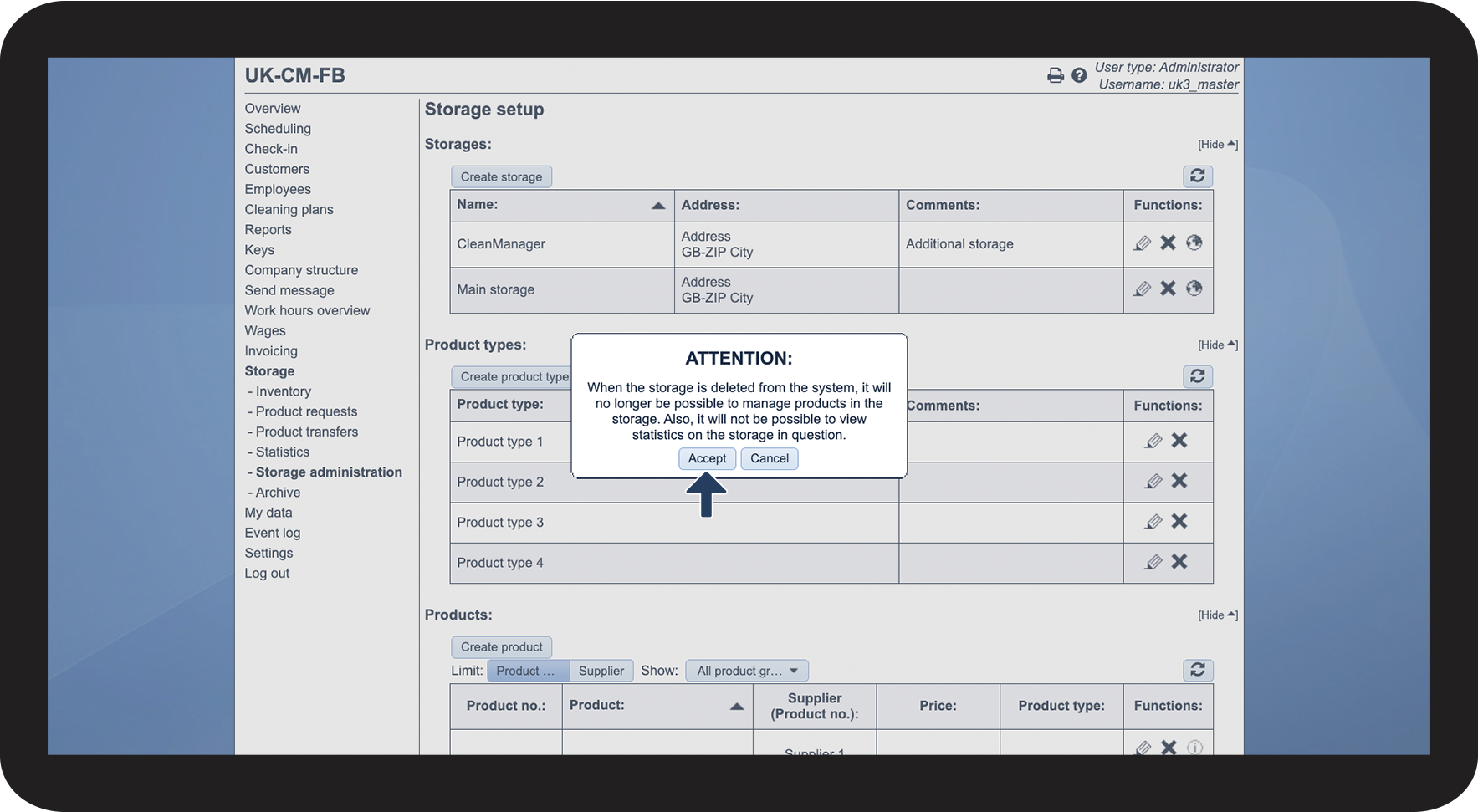Open the help question mark icon
This screenshot has width=1478, height=812.
[x=1079, y=75]
